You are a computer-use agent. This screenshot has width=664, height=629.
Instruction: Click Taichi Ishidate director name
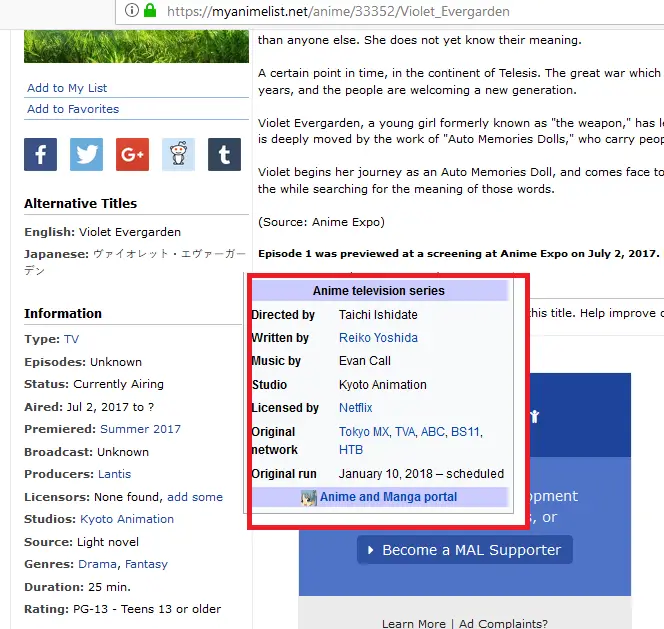(378, 315)
